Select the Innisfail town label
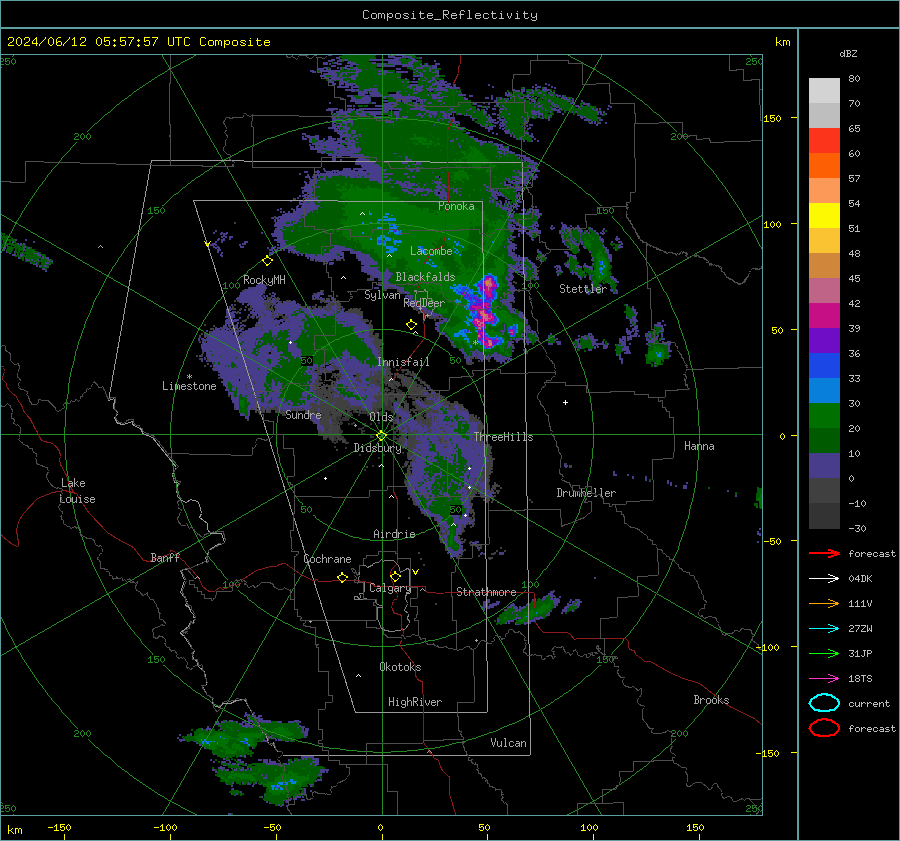This screenshot has width=900, height=841. click(x=403, y=362)
